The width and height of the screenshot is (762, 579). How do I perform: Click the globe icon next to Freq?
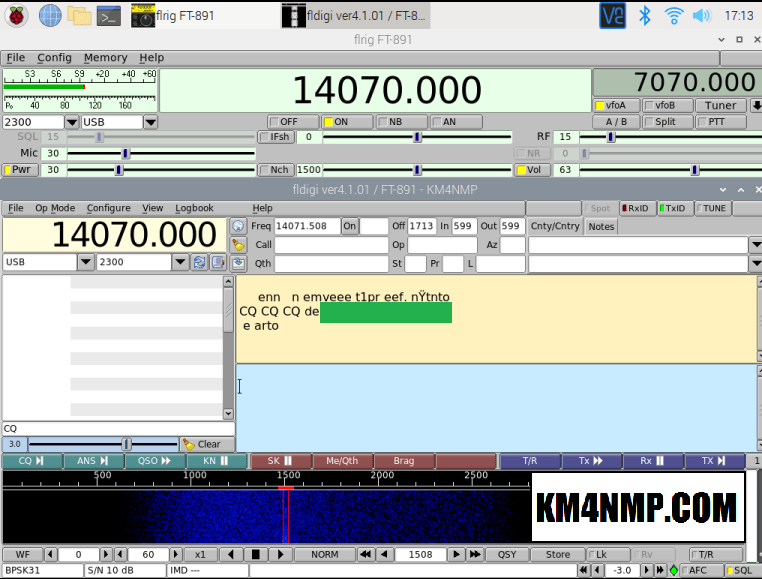(238, 226)
